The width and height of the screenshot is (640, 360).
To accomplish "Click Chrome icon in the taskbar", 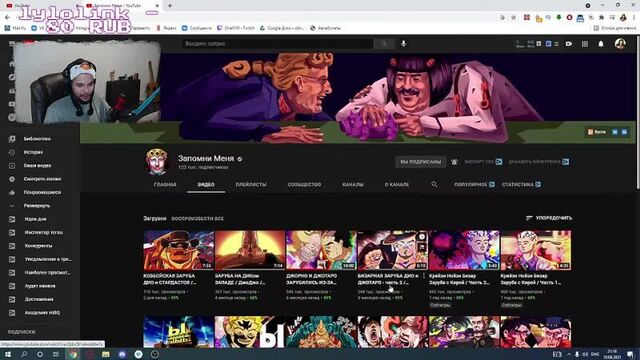I will pyautogui.click(x=73, y=354).
